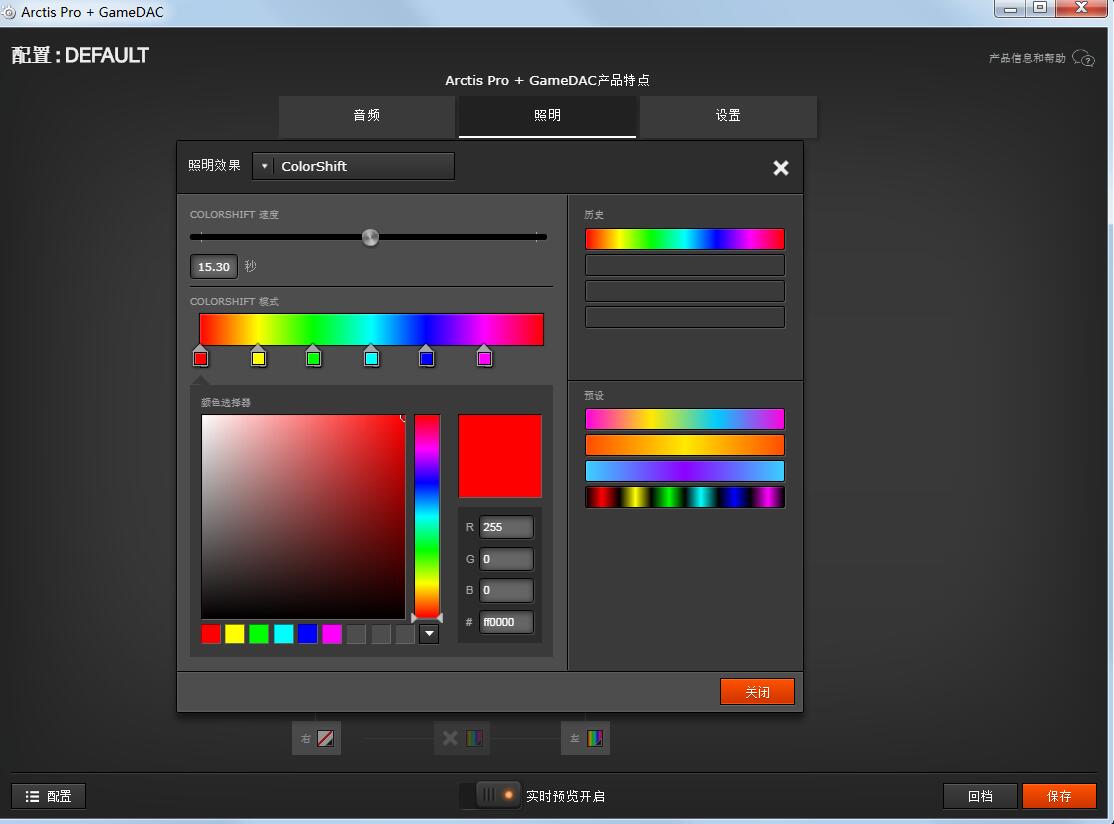
Task: Select the yellow gradient stop marker
Action: pos(259,357)
